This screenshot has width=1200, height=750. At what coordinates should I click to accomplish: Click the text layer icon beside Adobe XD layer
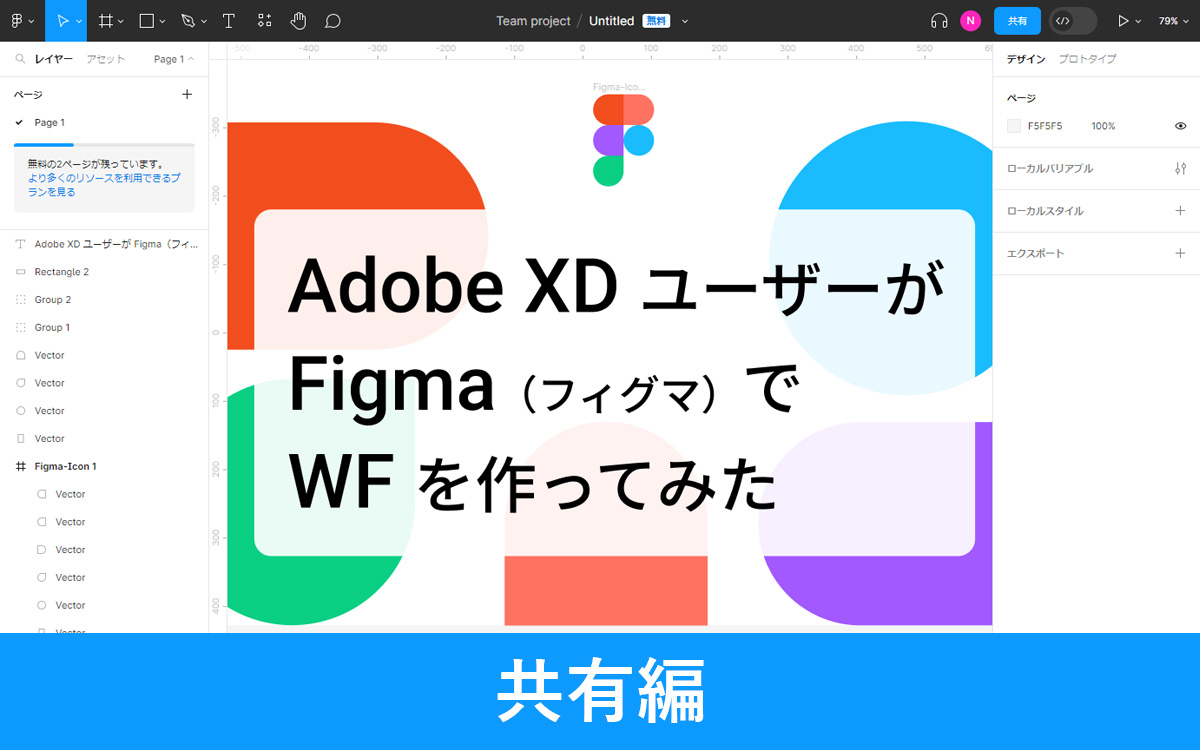tap(21, 244)
